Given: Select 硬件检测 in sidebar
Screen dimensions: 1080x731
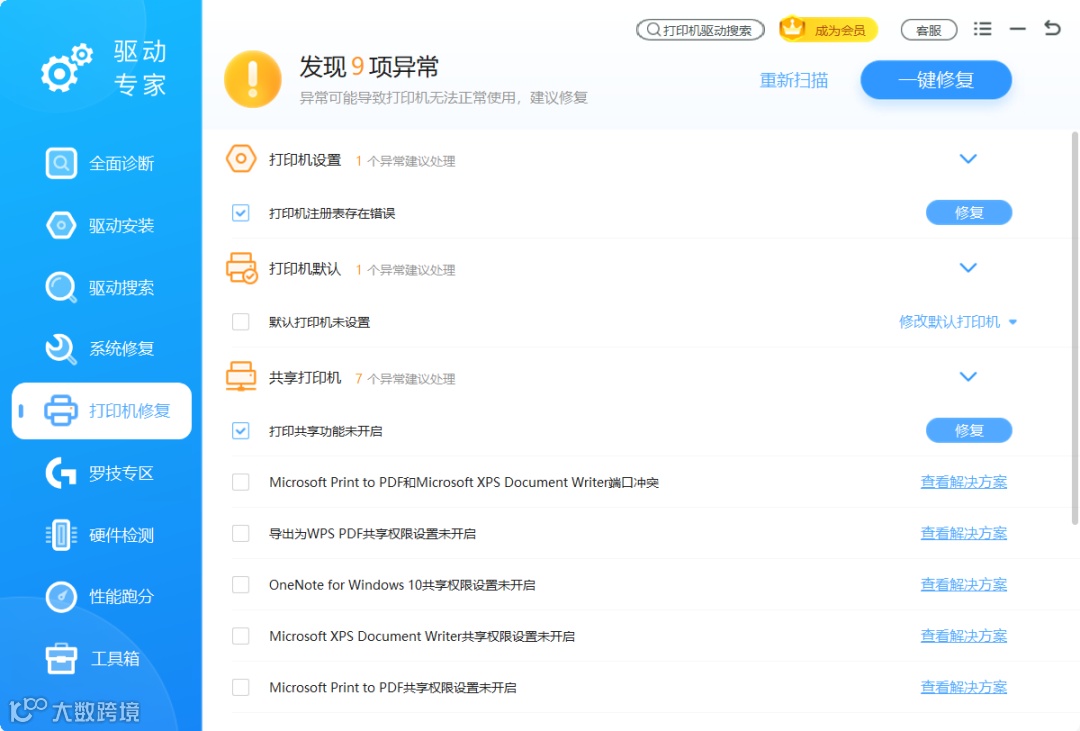Looking at the screenshot, I should pos(100,535).
